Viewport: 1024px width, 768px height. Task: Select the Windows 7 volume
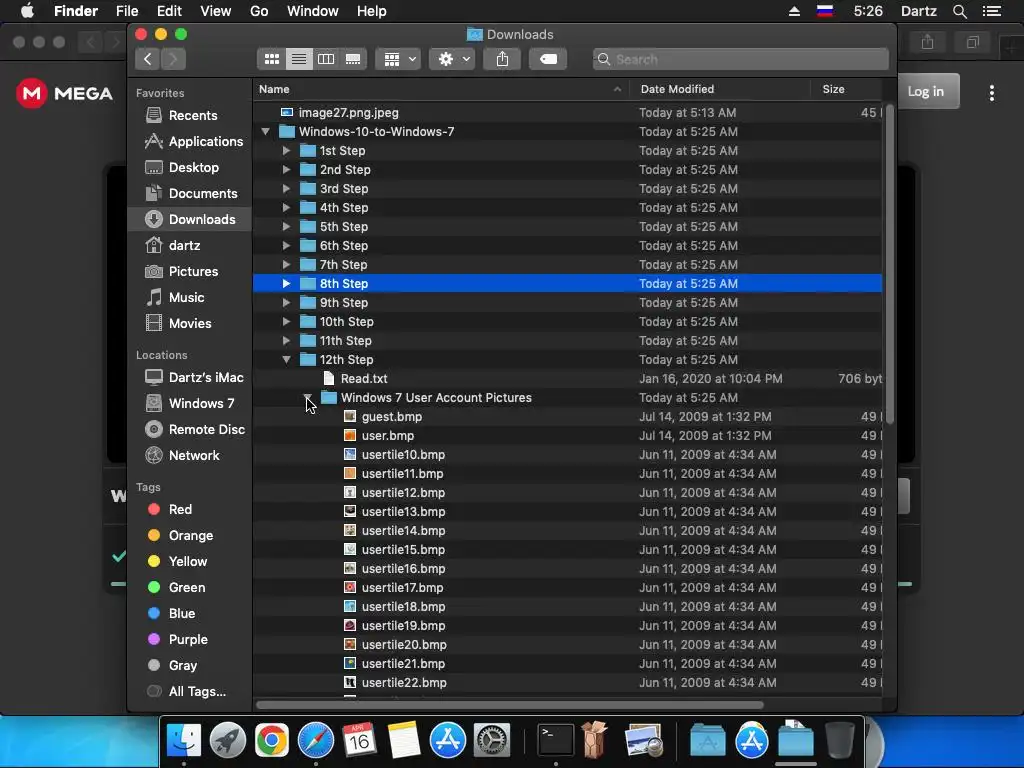tap(189, 404)
